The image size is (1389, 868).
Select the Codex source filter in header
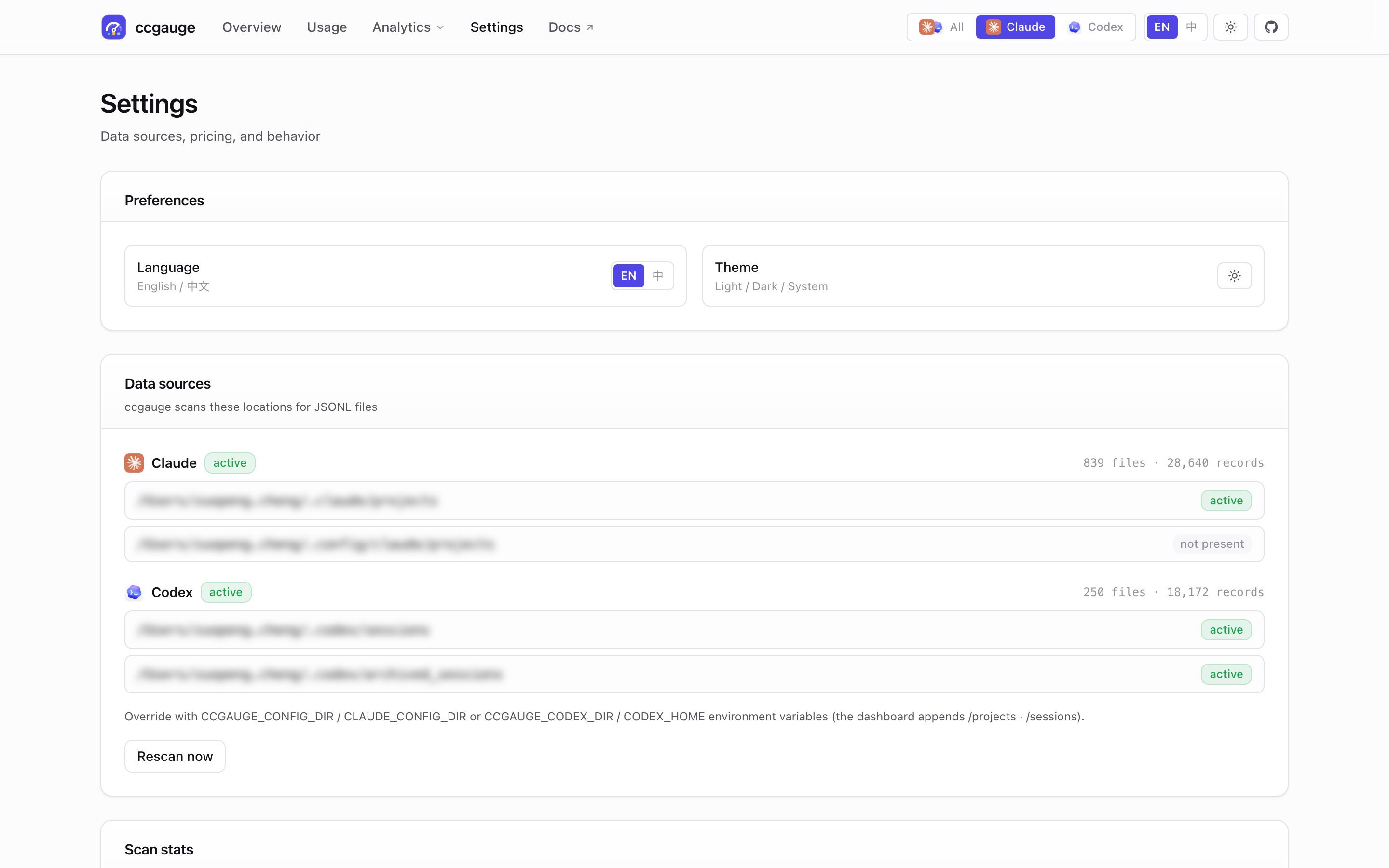pyautogui.click(x=1096, y=27)
